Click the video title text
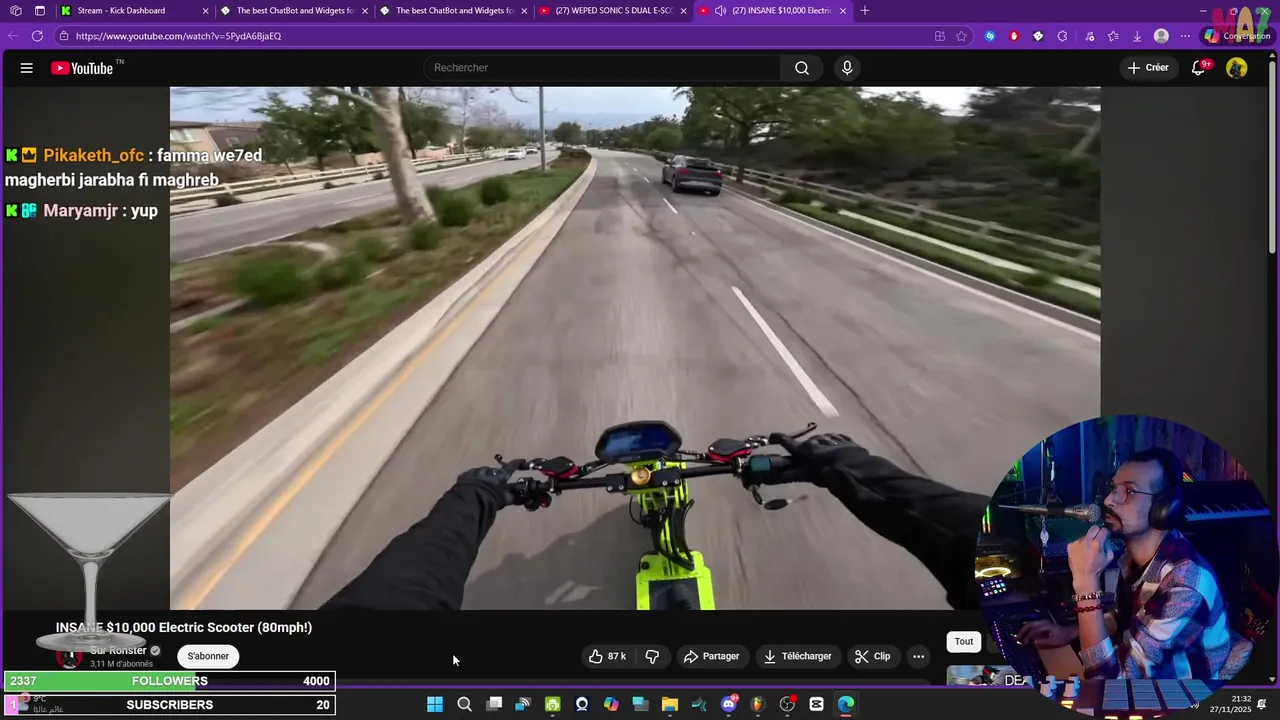This screenshot has height=720, width=1280. 184,627
